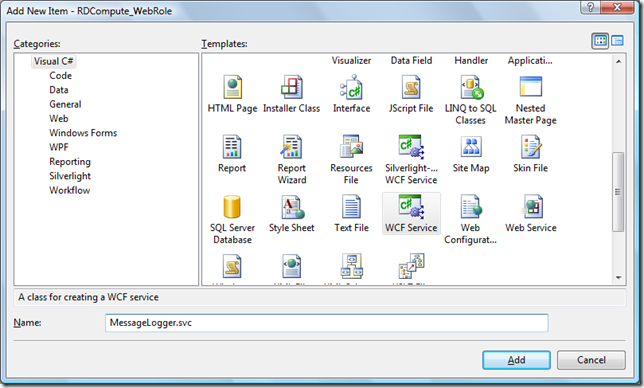Open the Code category
This screenshot has height=388, width=644.
60,76
